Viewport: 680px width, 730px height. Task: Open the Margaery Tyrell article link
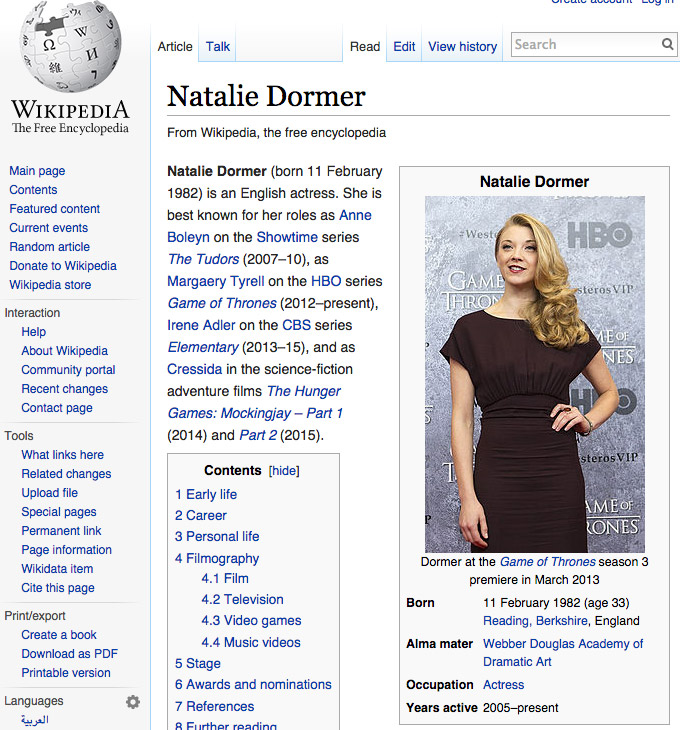214,281
